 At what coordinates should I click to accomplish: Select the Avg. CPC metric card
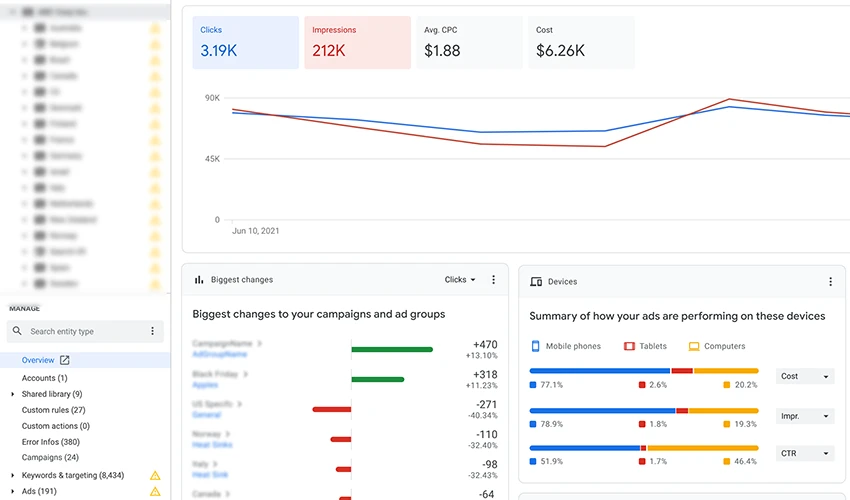[x=469, y=42]
